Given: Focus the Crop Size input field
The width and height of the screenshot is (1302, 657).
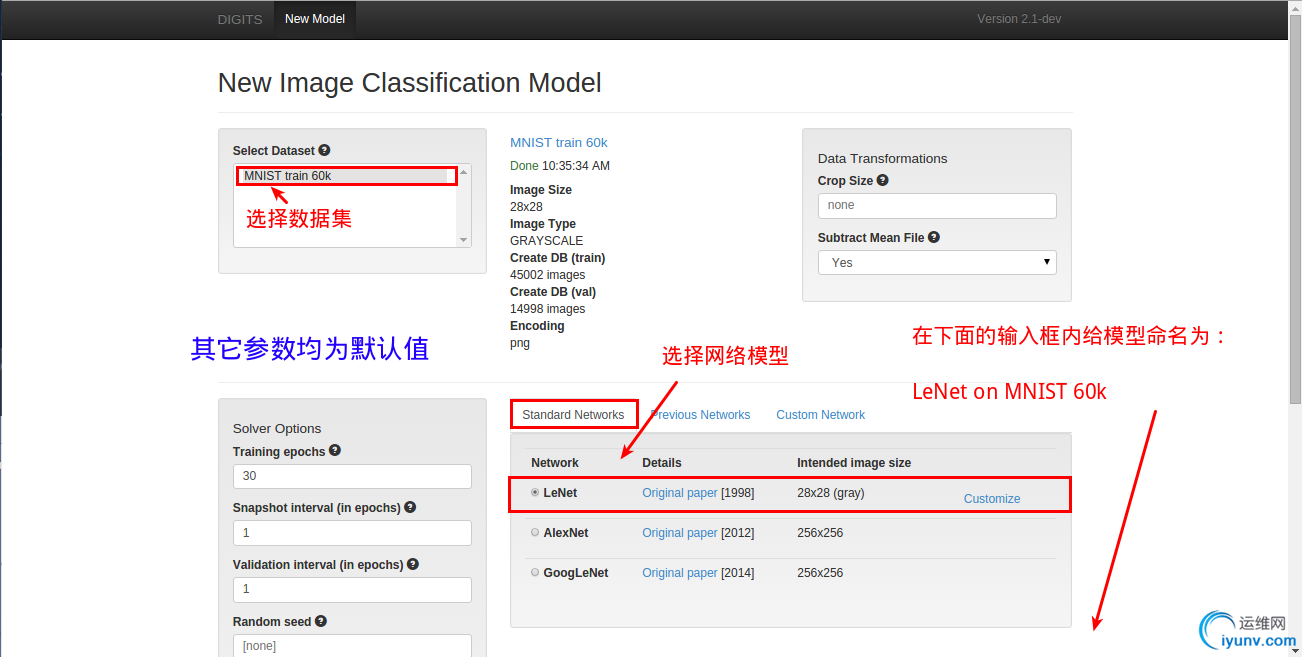Looking at the screenshot, I should pyautogui.click(x=937, y=205).
